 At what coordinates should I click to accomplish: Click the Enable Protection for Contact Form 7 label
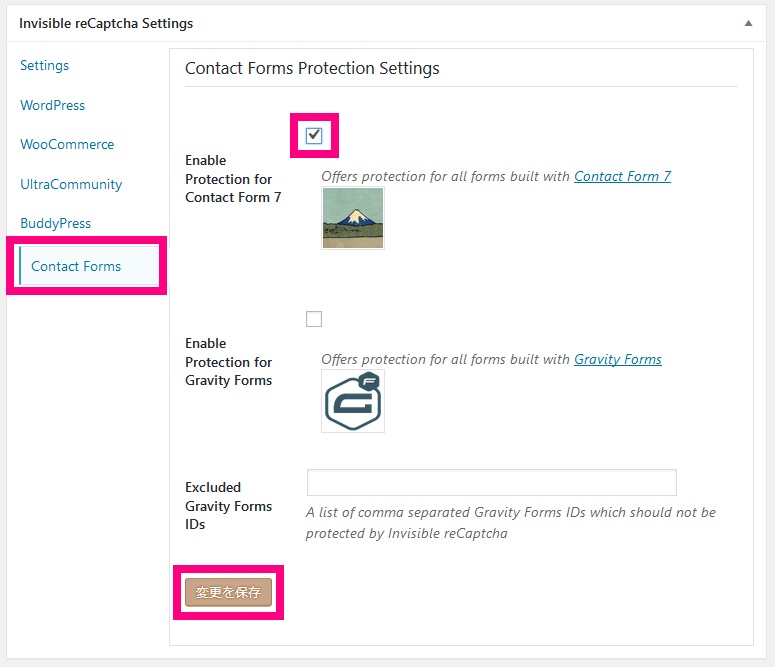[233, 179]
